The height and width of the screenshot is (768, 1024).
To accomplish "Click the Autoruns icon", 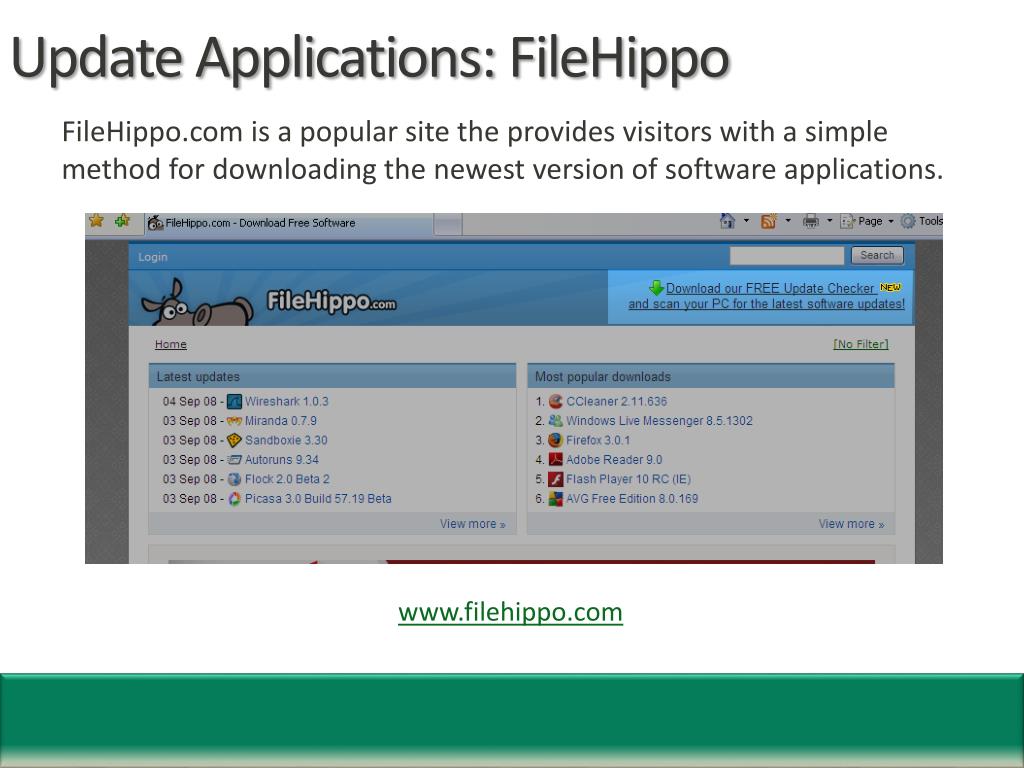I will click(234, 460).
